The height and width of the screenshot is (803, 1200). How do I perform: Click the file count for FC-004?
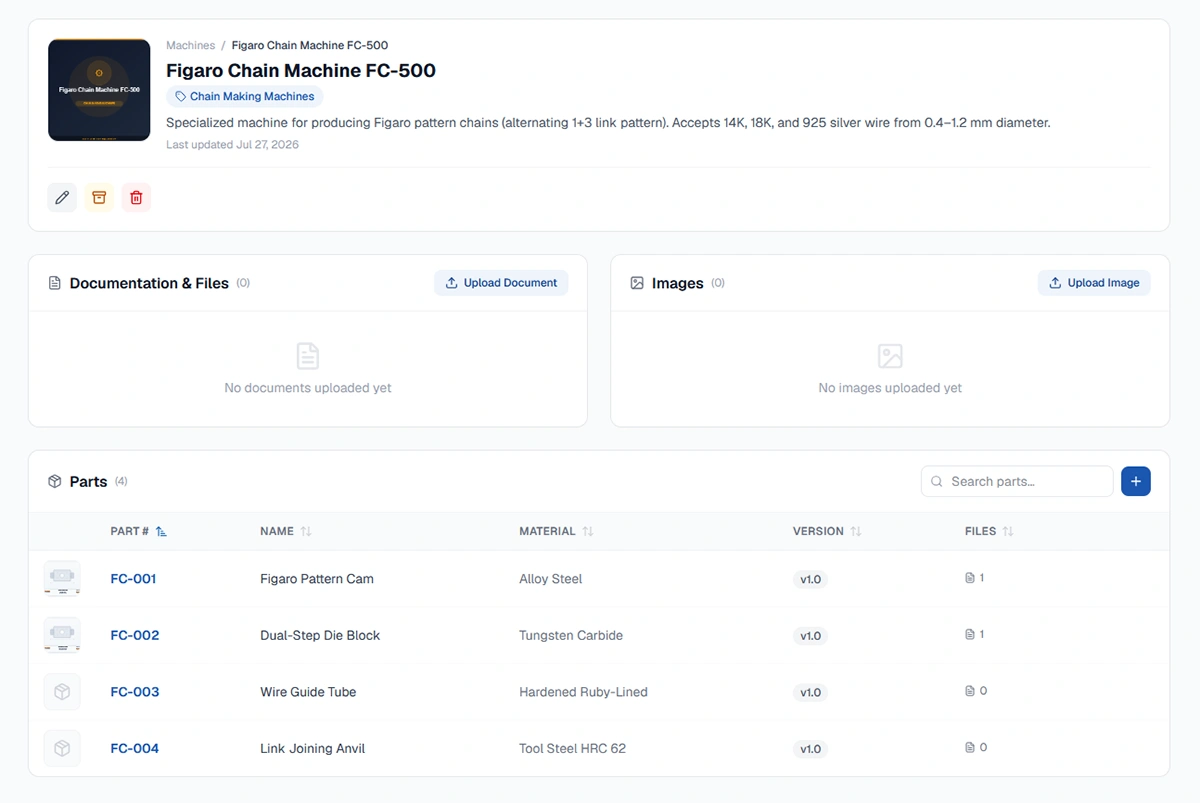[976, 747]
